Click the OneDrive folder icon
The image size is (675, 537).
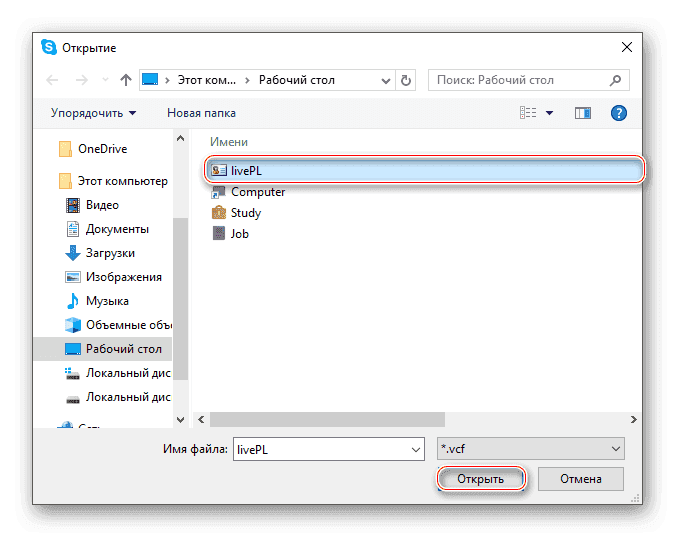pyautogui.click(x=65, y=149)
